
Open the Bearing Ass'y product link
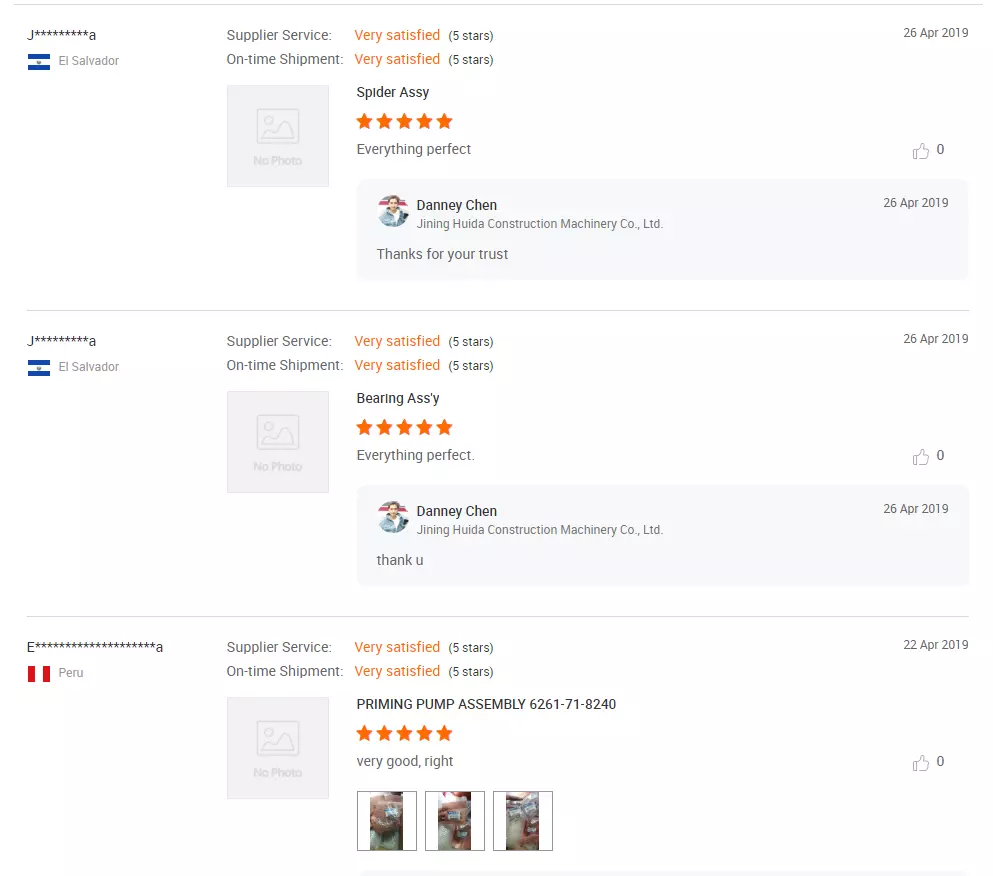click(398, 398)
